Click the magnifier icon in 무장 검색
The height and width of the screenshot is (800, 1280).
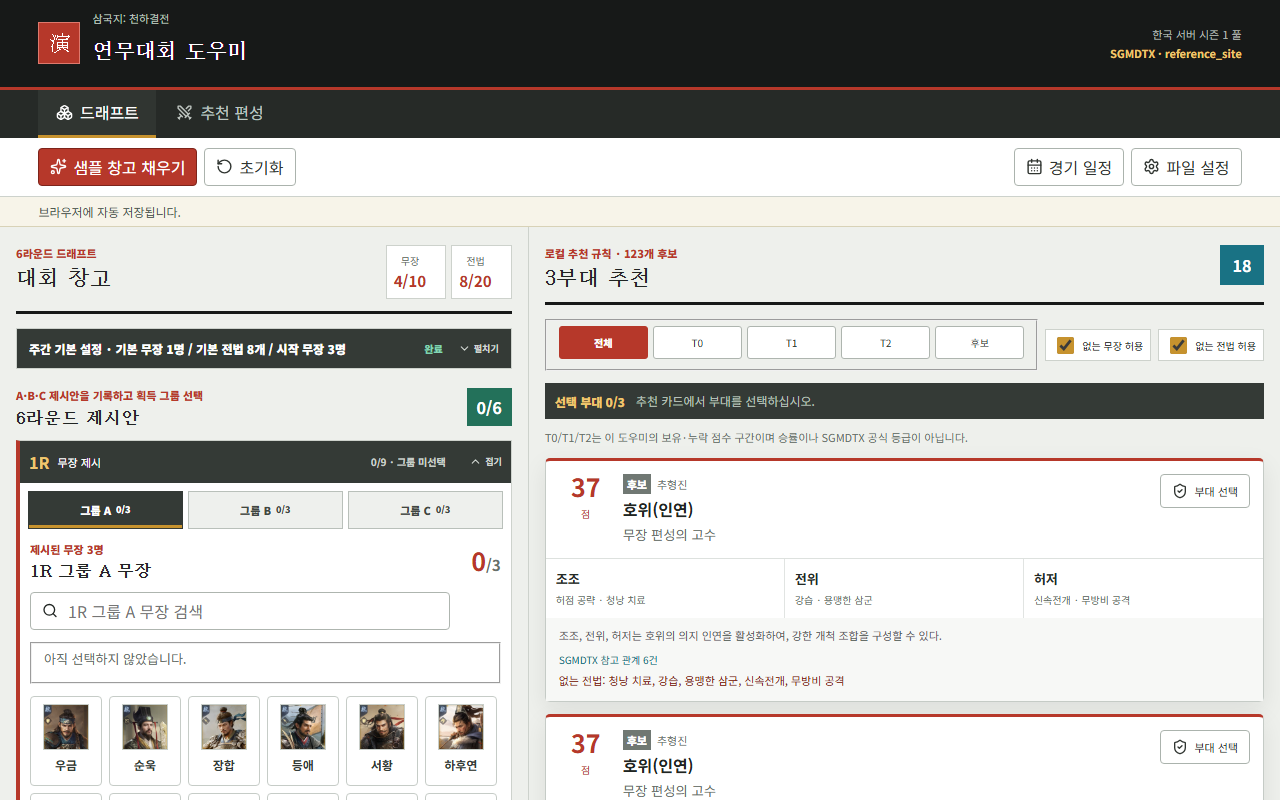click(x=50, y=611)
